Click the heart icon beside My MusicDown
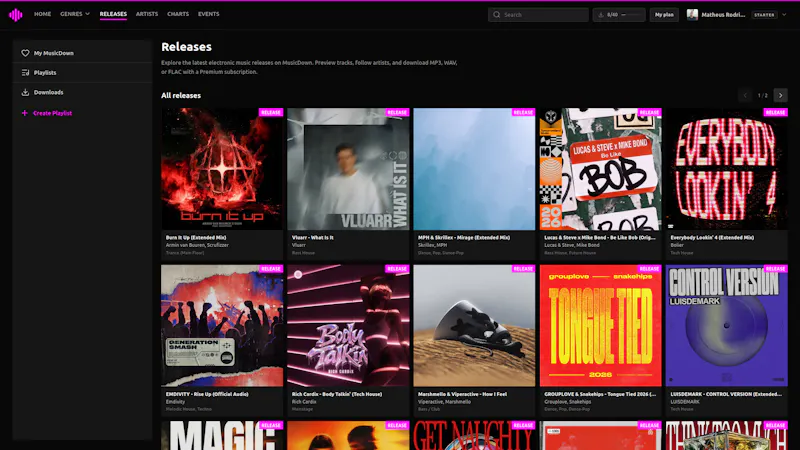Image resolution: width=800 pixels, height=450 pixels. point(25,53)
